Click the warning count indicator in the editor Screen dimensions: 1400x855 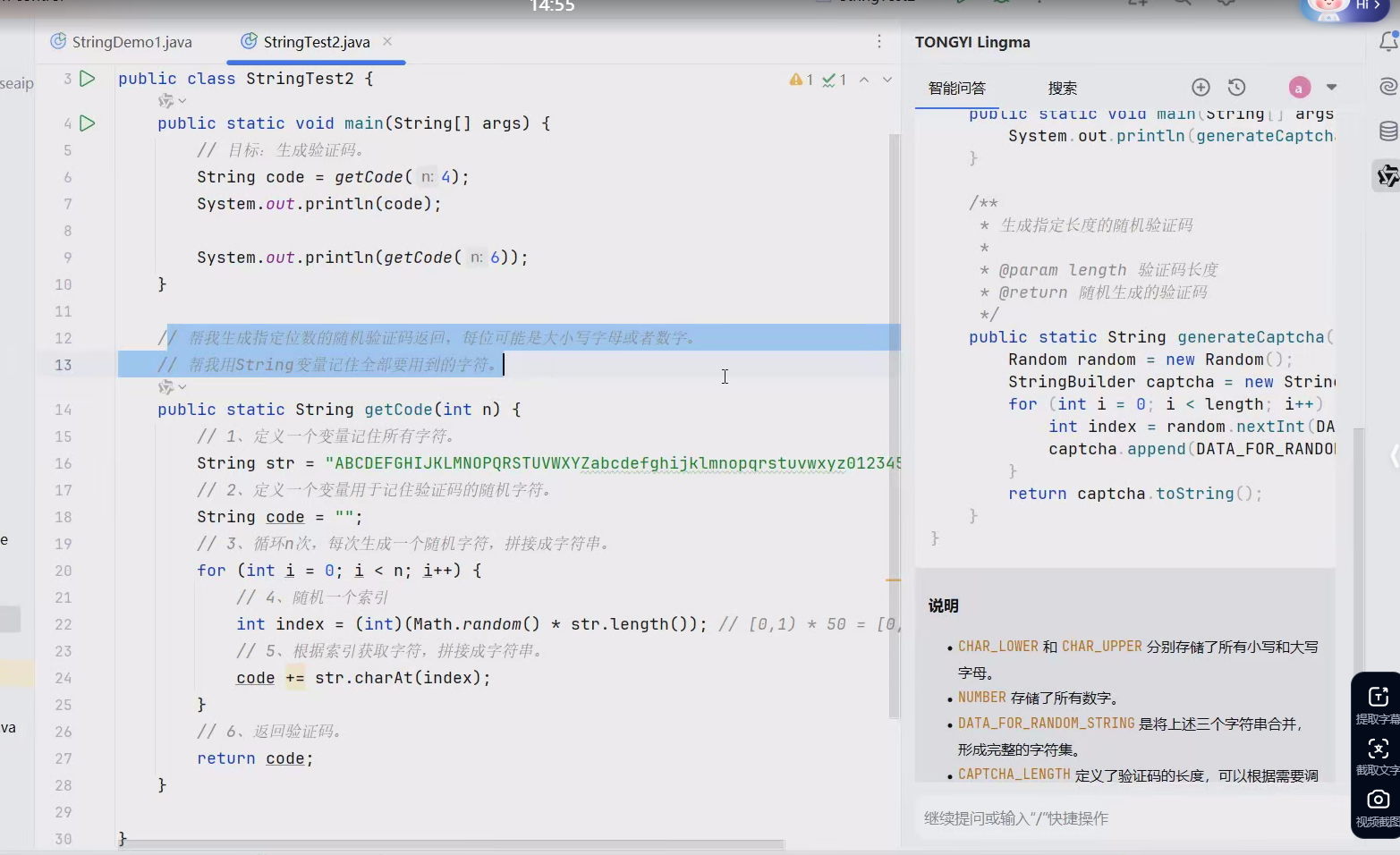pyautogui.click(x=801, y=80)
